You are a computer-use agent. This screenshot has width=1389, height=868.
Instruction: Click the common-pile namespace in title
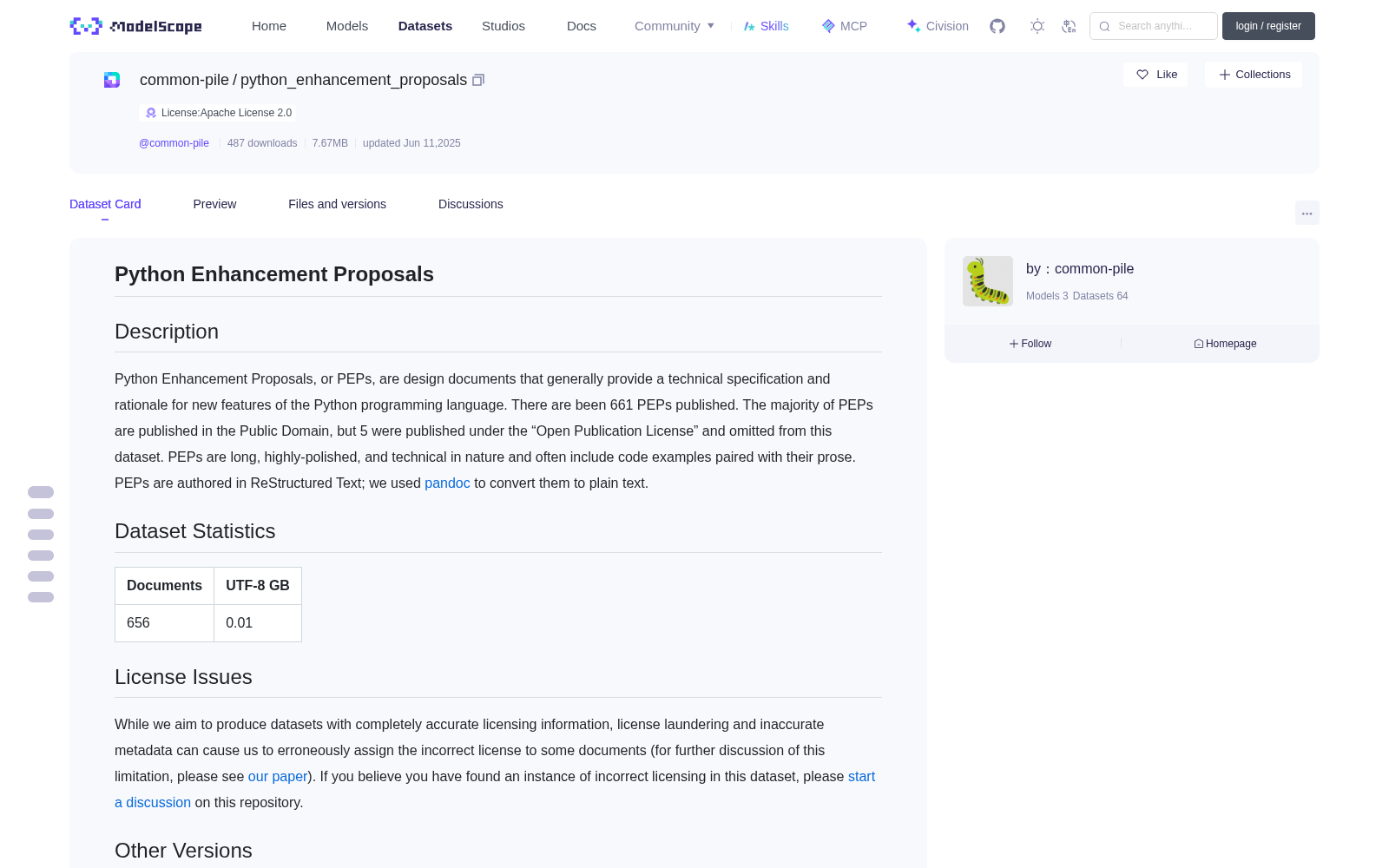point(184,80)
